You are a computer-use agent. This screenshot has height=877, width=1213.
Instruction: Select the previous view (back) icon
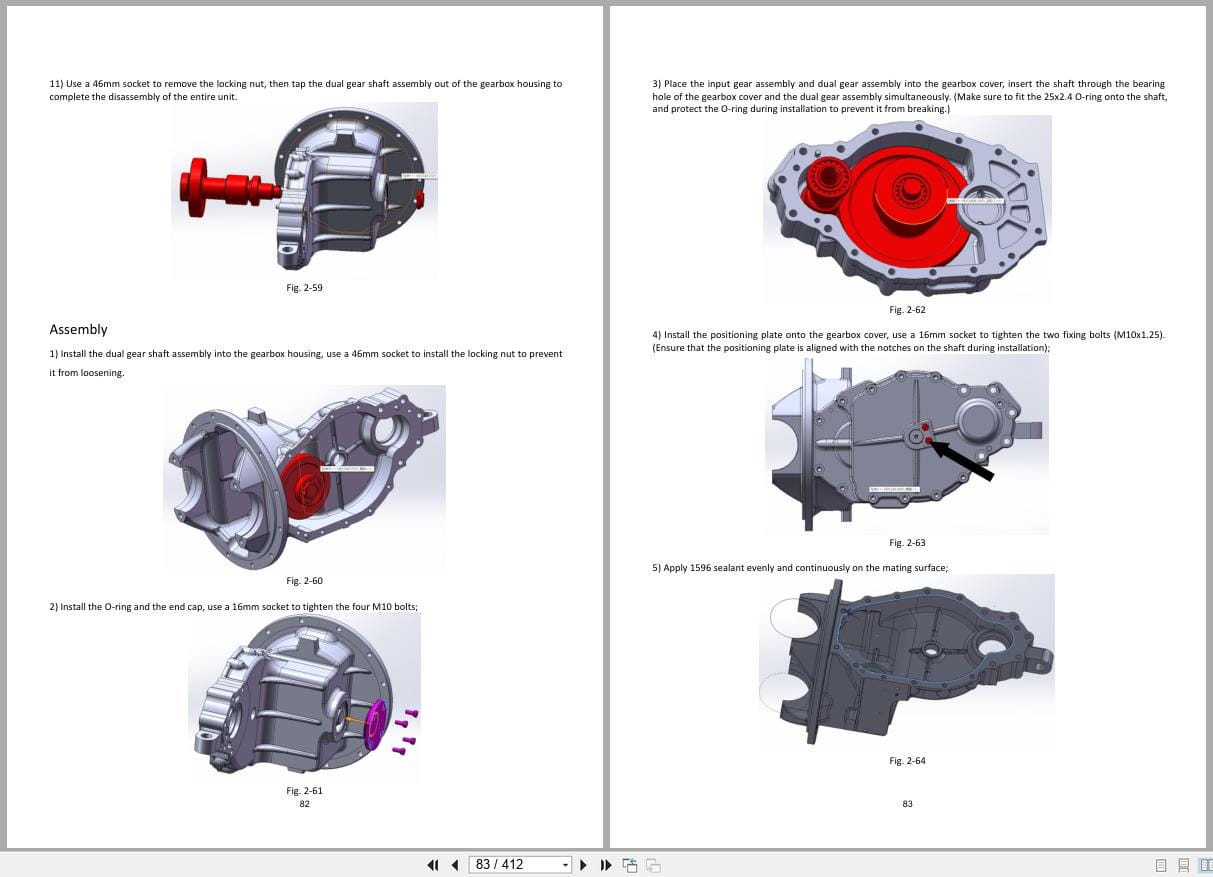coord(630,864)
